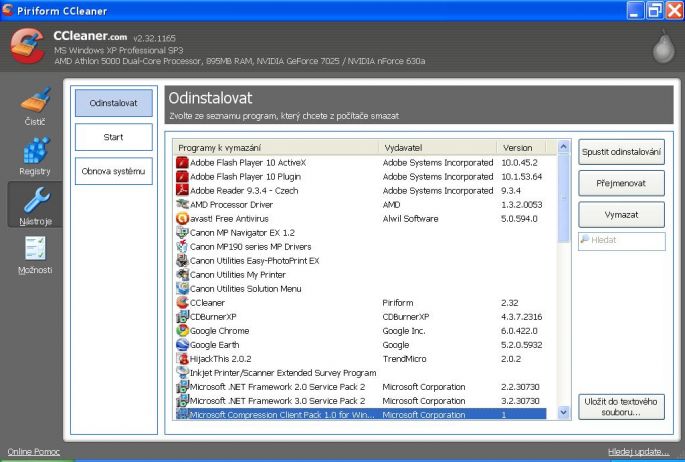Open the Čistič cleaner section
This screenshot has width=685, height=462.
tap(35, 107)
